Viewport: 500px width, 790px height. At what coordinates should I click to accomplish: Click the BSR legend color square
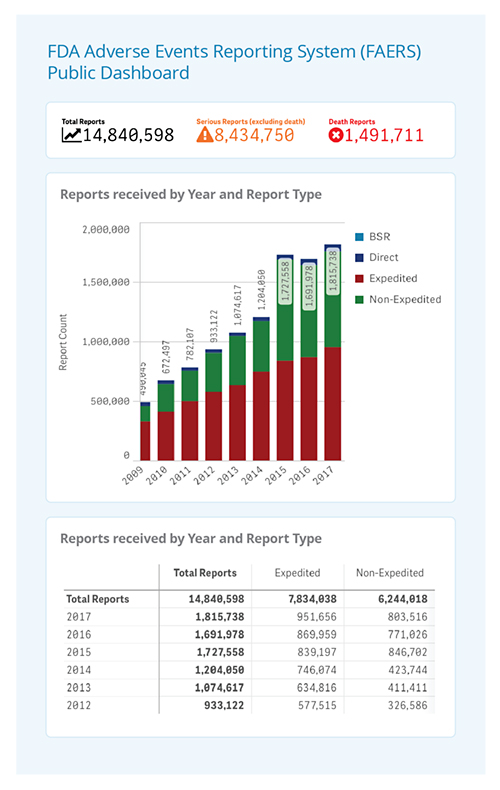(359, 237)
